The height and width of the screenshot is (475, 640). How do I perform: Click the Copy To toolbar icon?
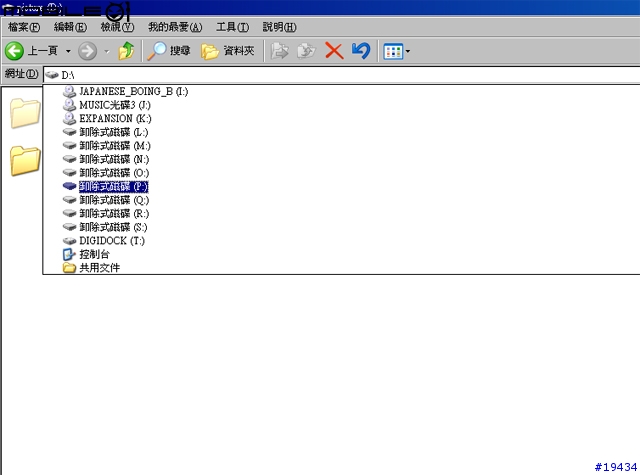click(306, 51)
